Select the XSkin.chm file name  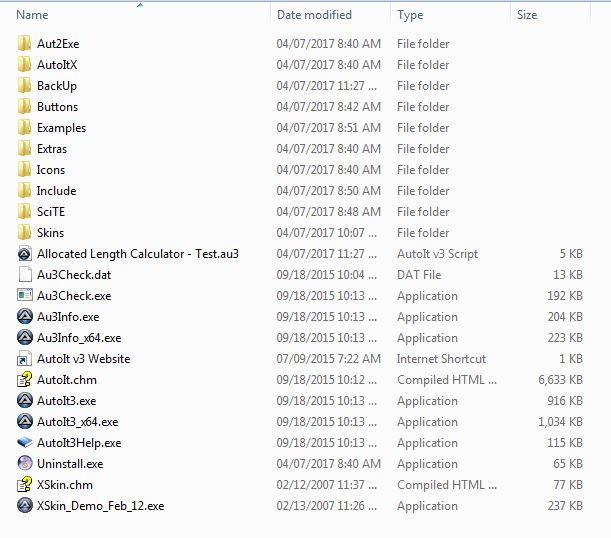pos(65,485)
